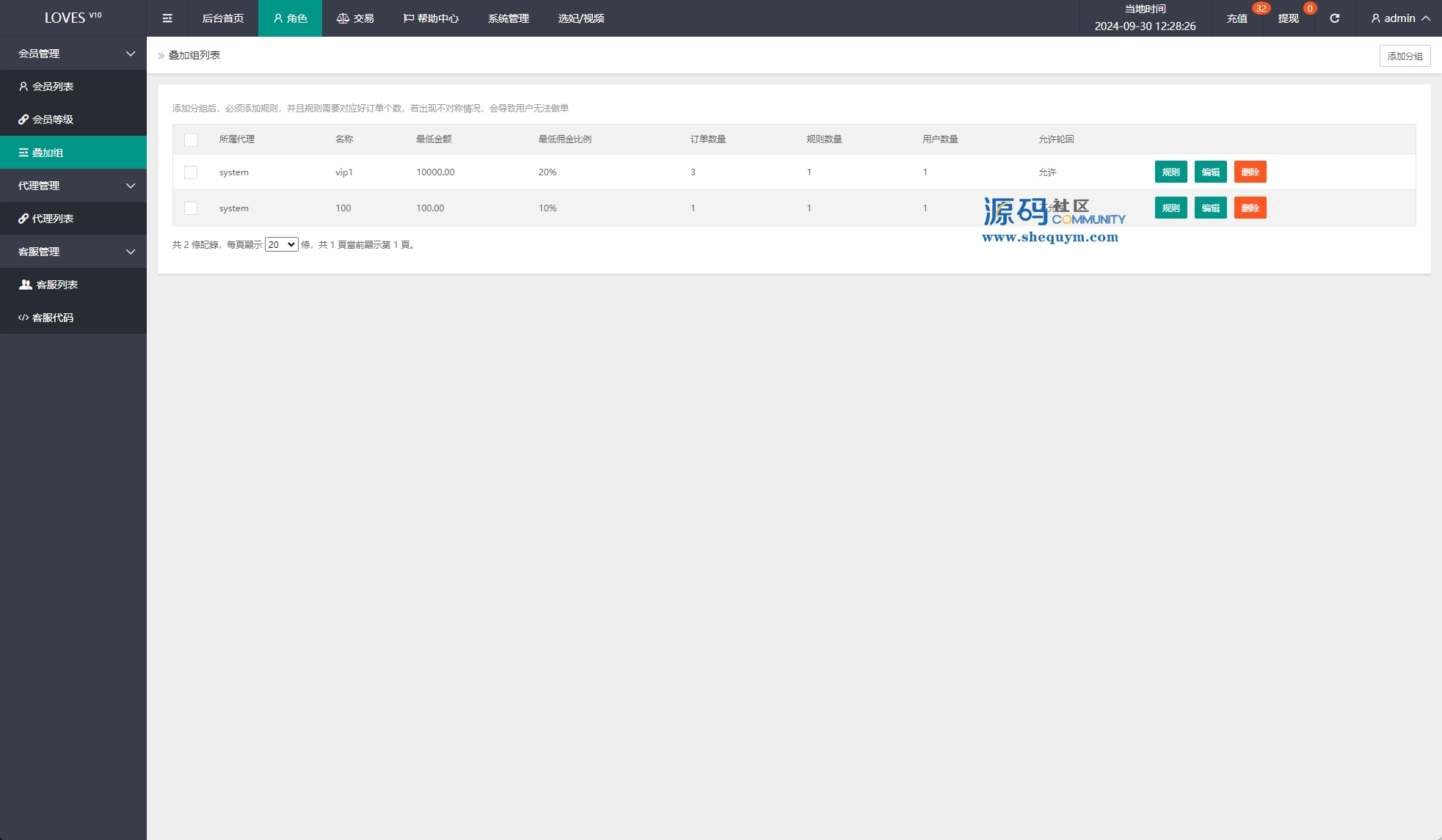The image size is (1442, 840).
Task: Open 会员等级 member level sidebar item
Action: coord(53,120)
